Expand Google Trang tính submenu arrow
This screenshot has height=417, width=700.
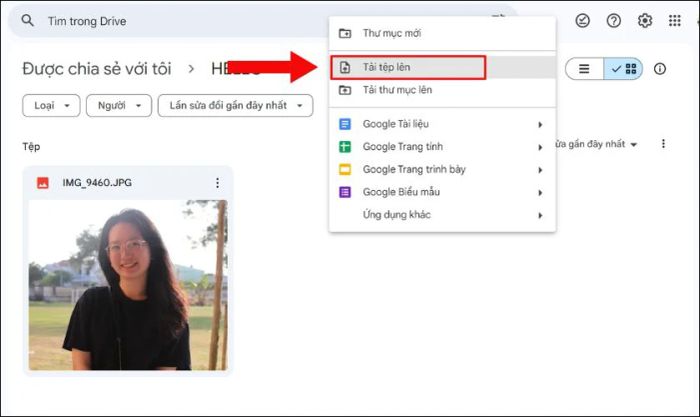point(540,147)
